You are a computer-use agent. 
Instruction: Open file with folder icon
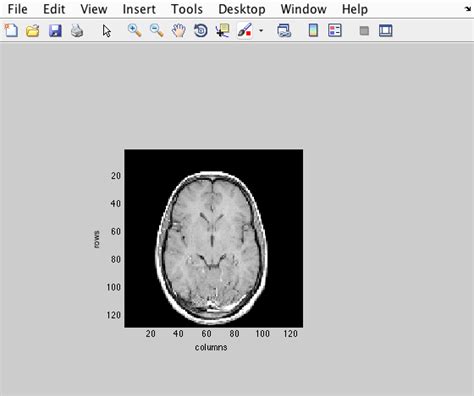[x=33, y=31]
